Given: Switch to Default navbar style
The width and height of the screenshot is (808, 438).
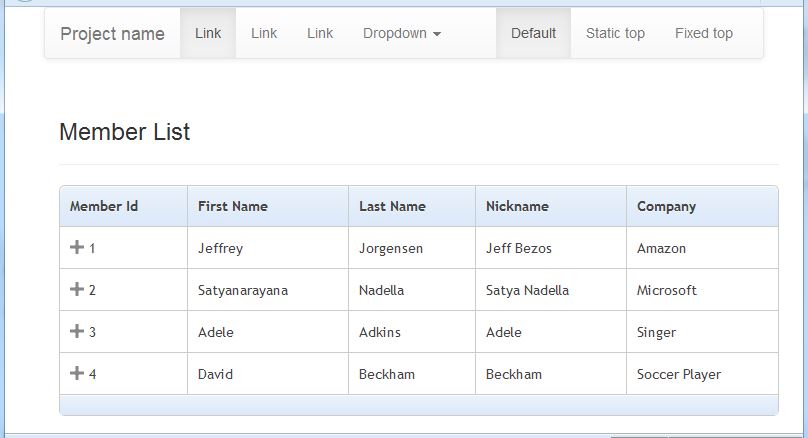Looking at the screenshot, I should pyautogui.click(x=533, y=33).
